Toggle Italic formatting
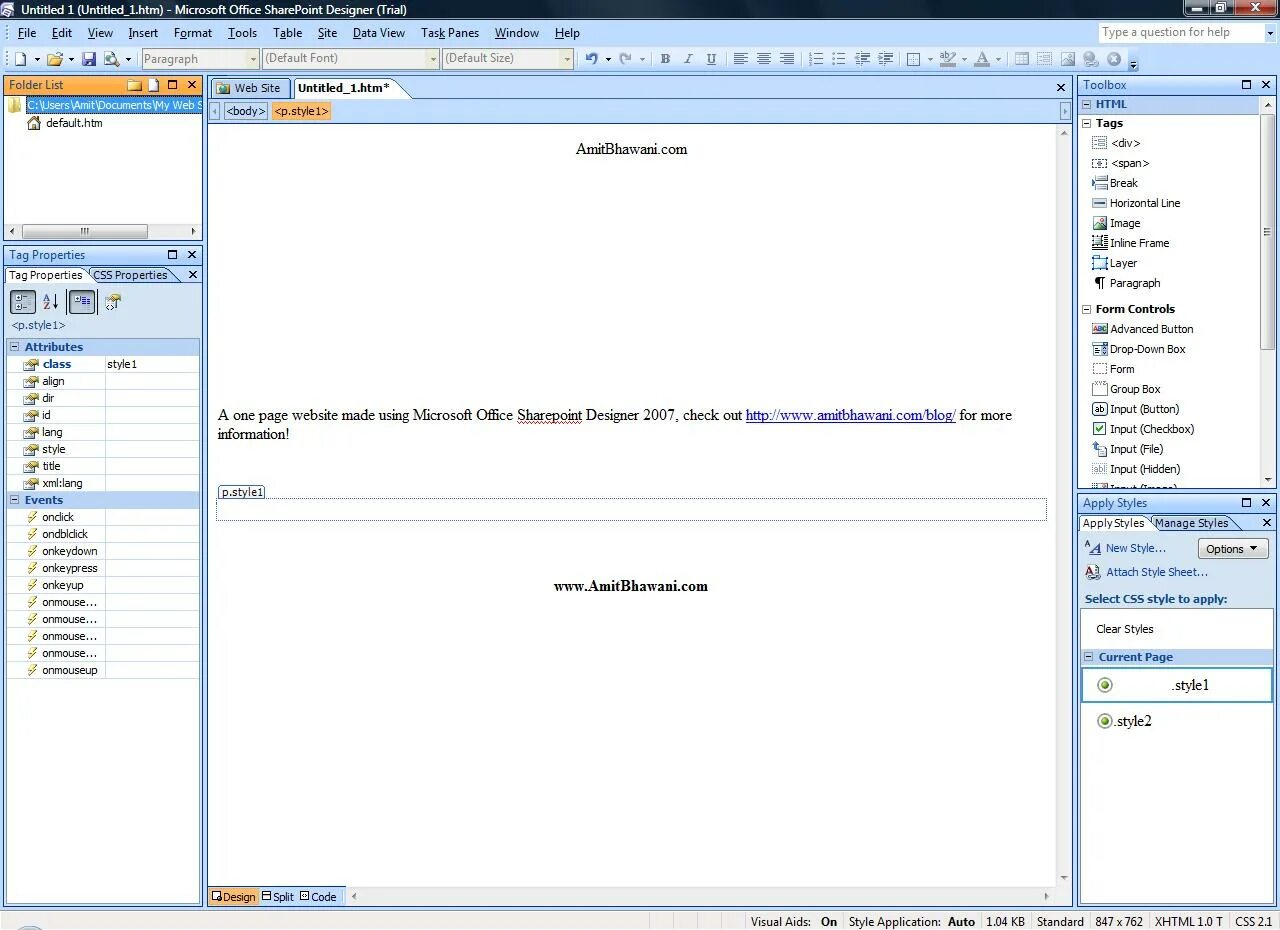The image size is (1280, 930). click(688, 59)
